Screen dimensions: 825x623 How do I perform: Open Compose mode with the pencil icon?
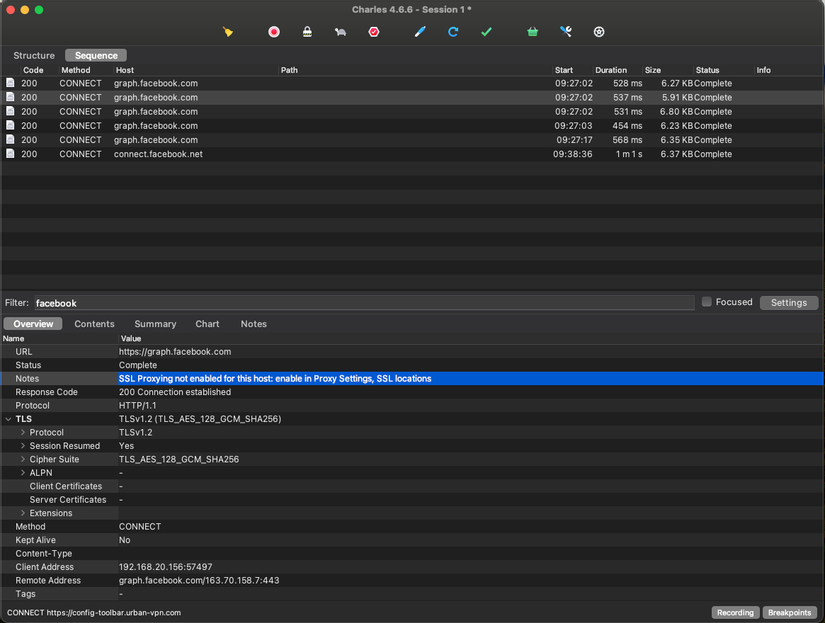click(420, 31)
